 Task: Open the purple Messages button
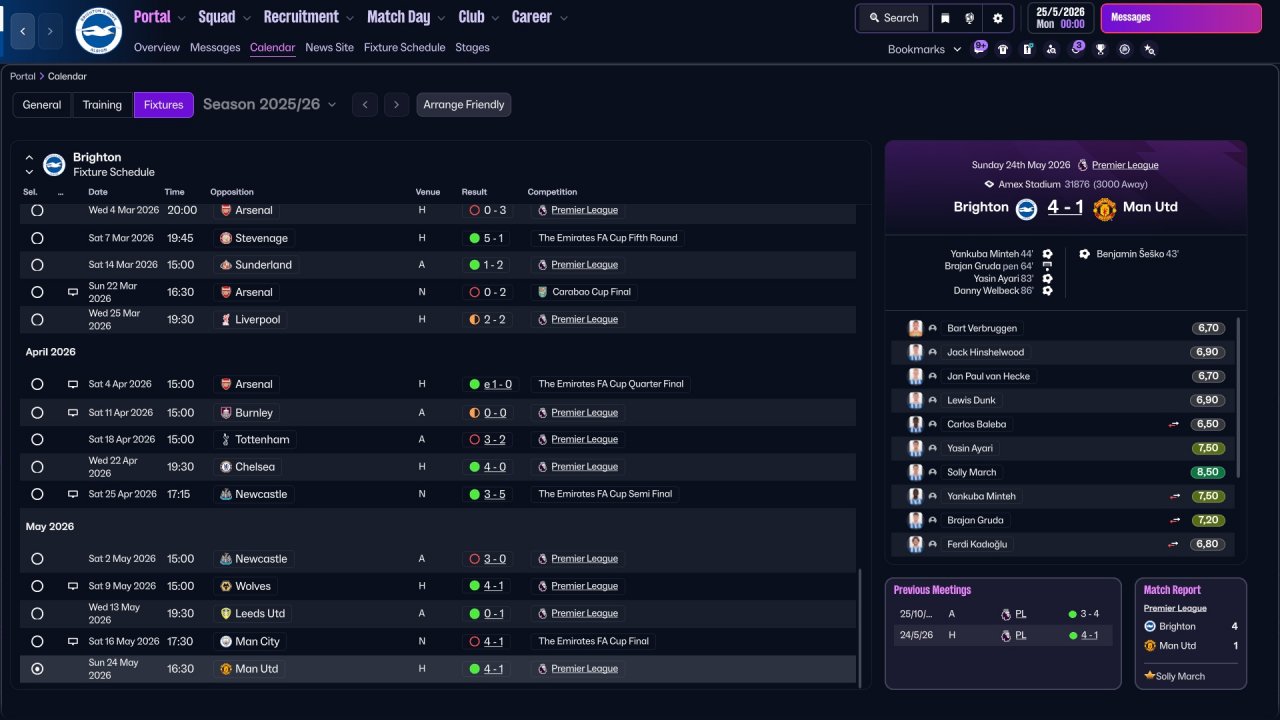(x=1181, y=18)
